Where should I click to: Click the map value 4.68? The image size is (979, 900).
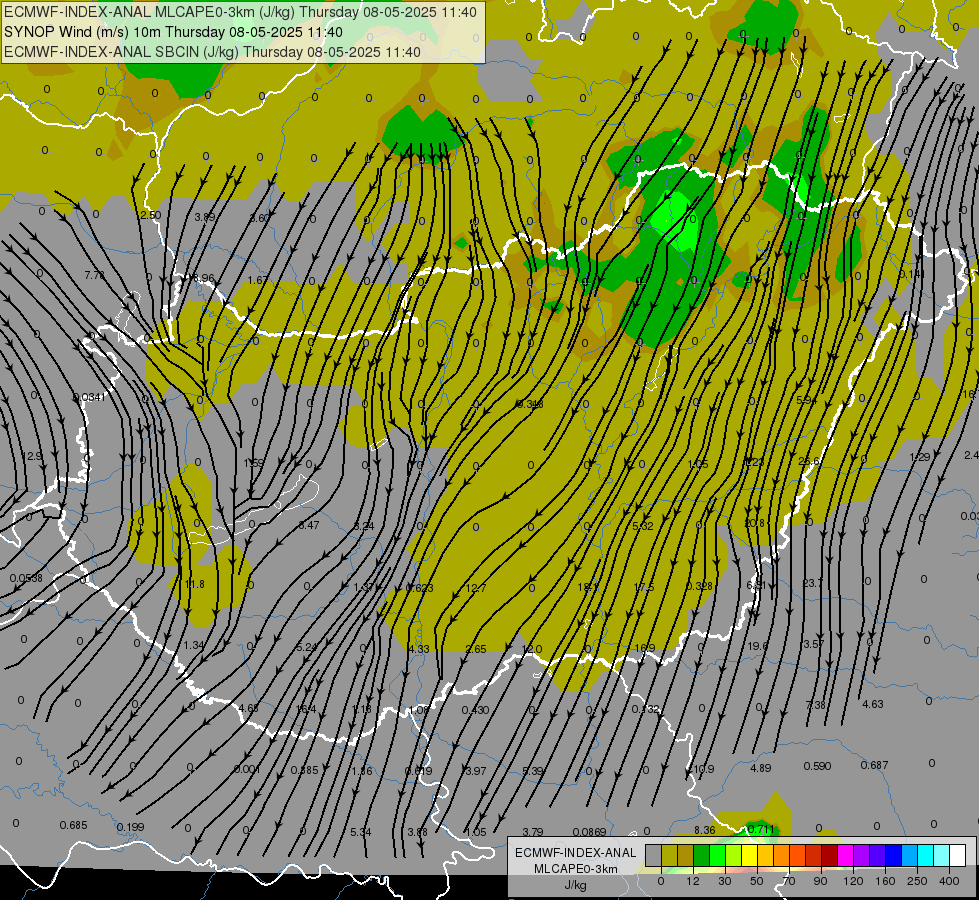pyautogui.click(x=248, y=708)
